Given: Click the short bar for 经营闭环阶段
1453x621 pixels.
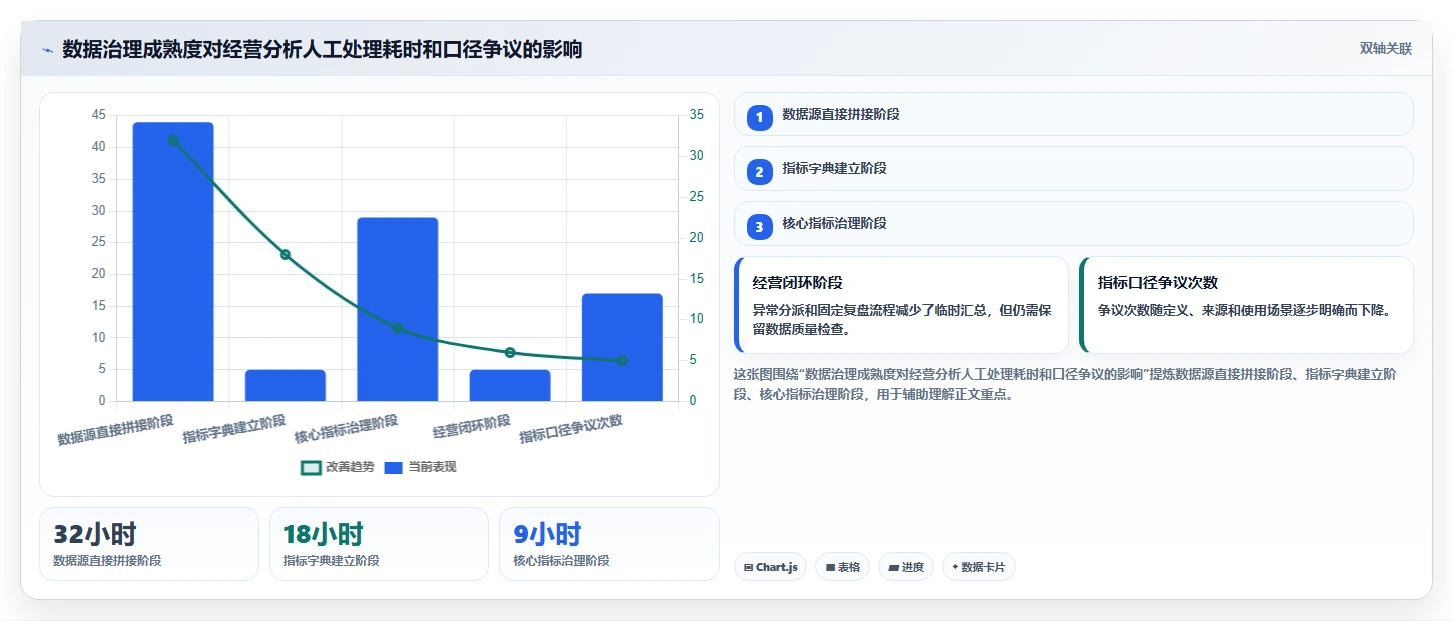Looking at the screenshot, I should (x=510, y=385).
